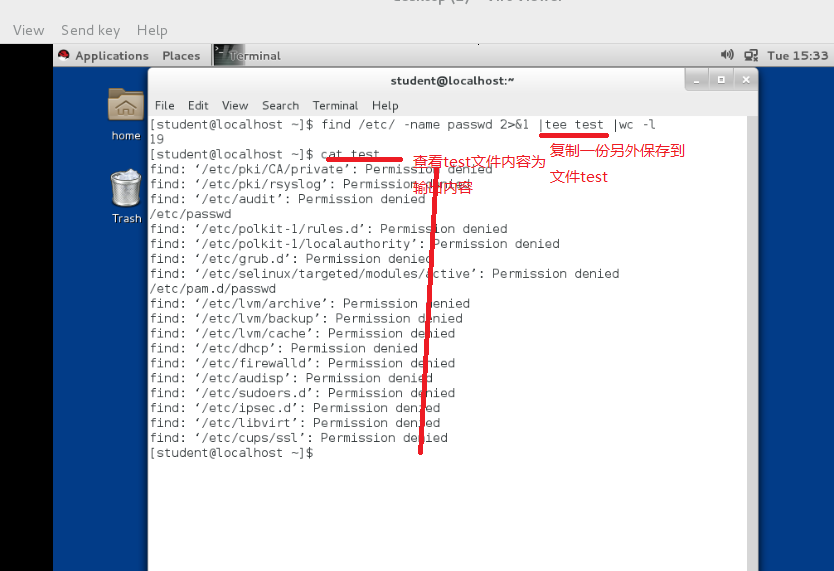Click the '/etc/selinux/targeted/modules/active' line
Viewport: 834px width, 571px height.
point(385,274)
